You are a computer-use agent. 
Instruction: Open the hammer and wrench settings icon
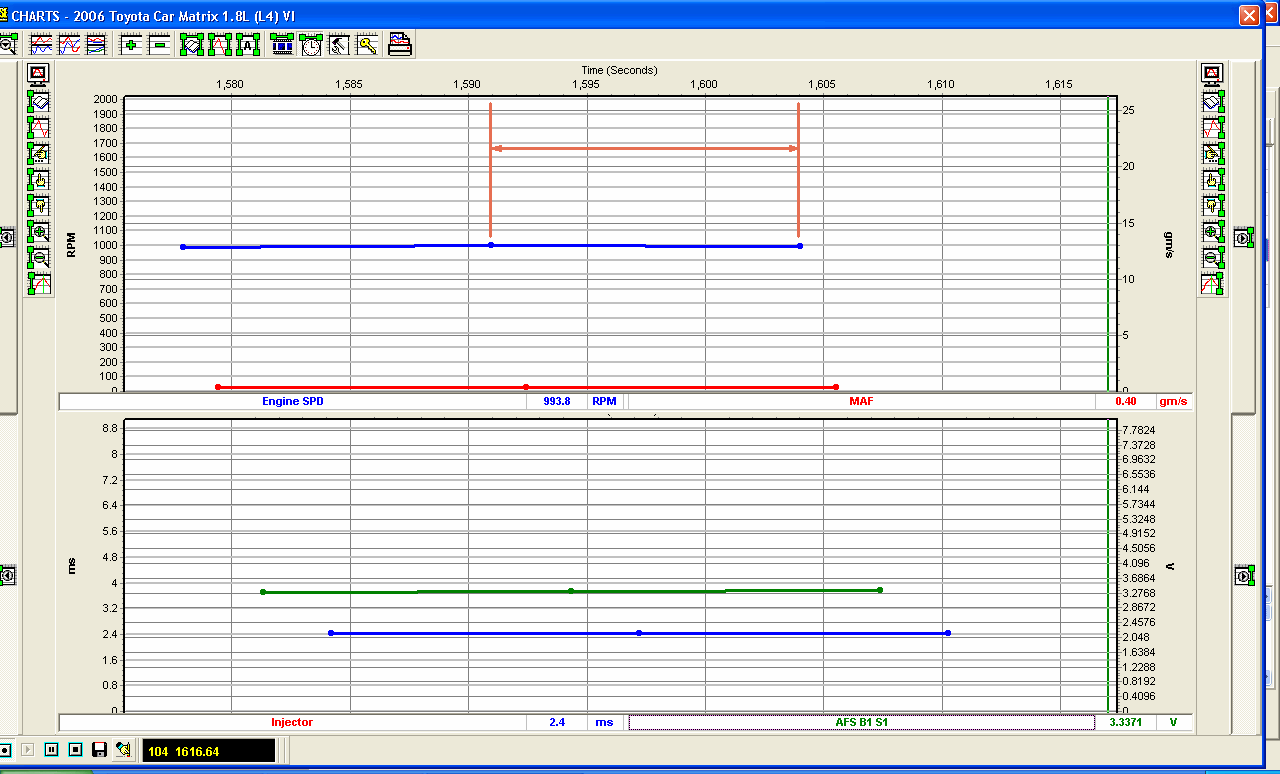(x=340, y=44)
